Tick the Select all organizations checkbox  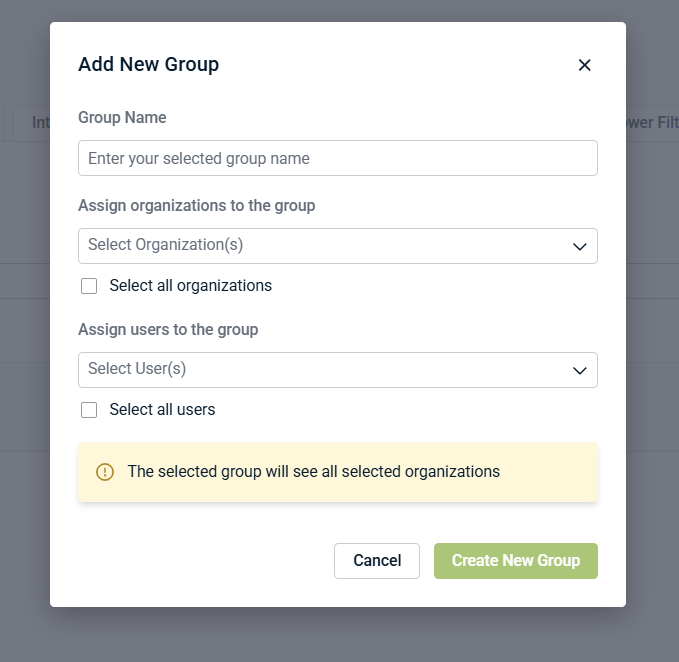(x=89, y=286)
